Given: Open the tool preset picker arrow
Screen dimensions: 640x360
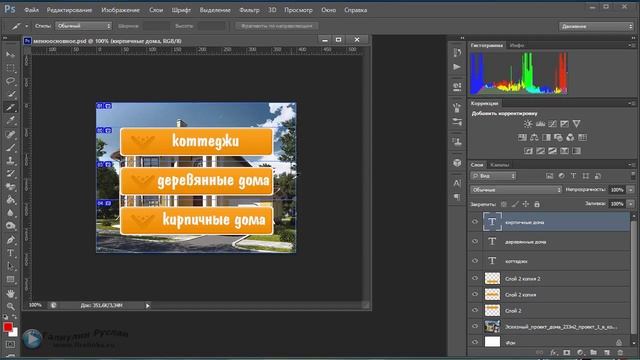Looking at the screenshot, I should tap(27, 26).
